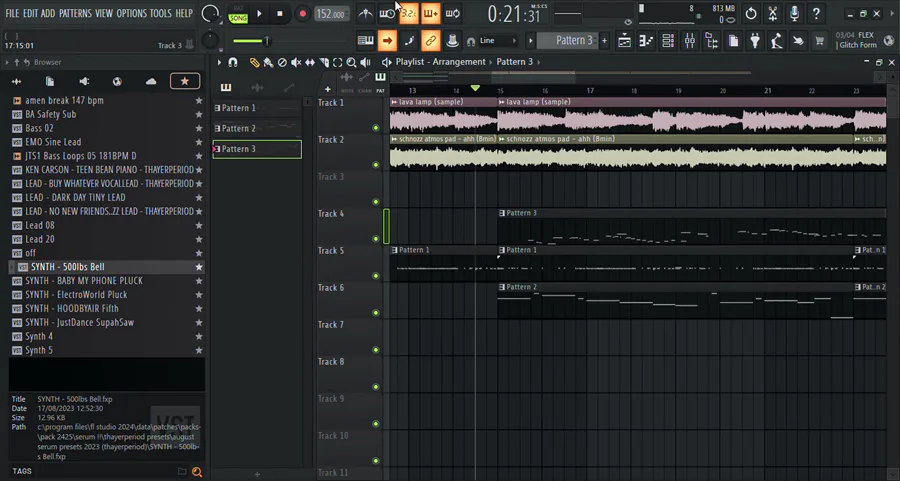Click the note/clip grouping stamp icon
The image size is (900, 481).
452,41
